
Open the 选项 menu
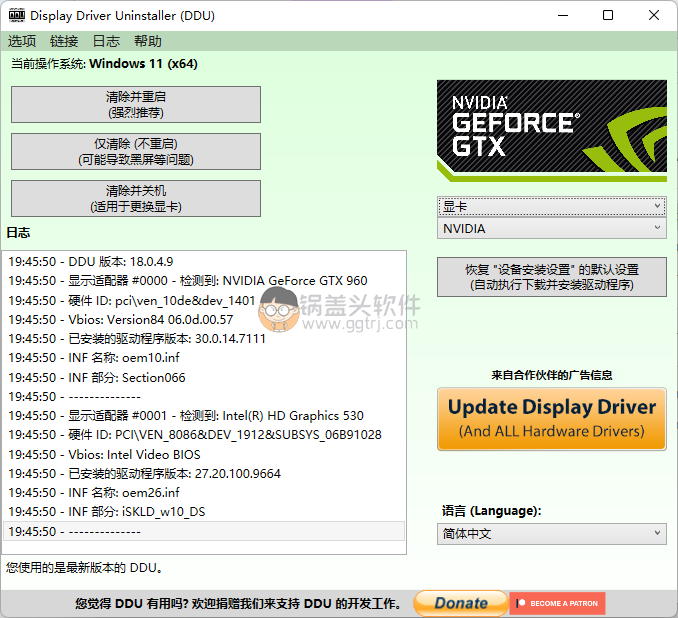point(22,41)
